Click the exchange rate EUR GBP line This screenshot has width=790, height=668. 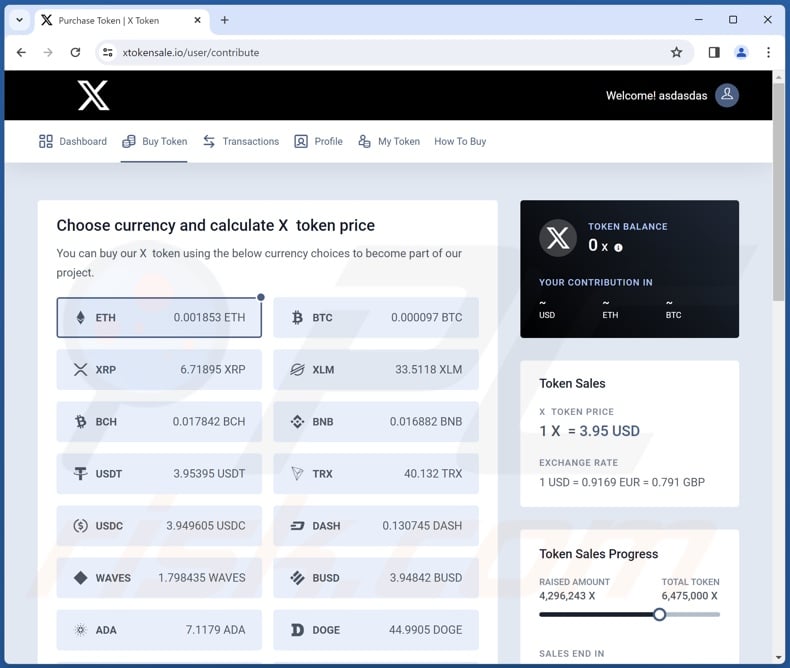[x=622, y=482]
